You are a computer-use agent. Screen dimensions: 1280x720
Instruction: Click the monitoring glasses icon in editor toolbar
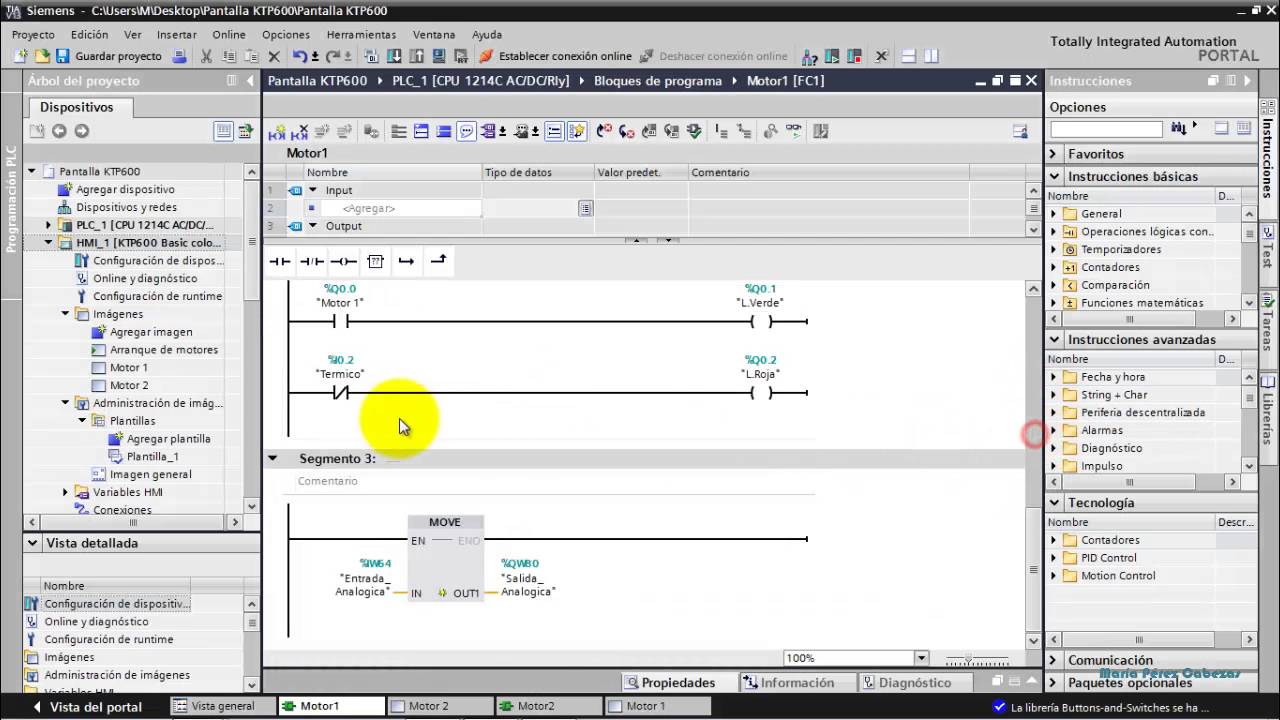[793, 131]
